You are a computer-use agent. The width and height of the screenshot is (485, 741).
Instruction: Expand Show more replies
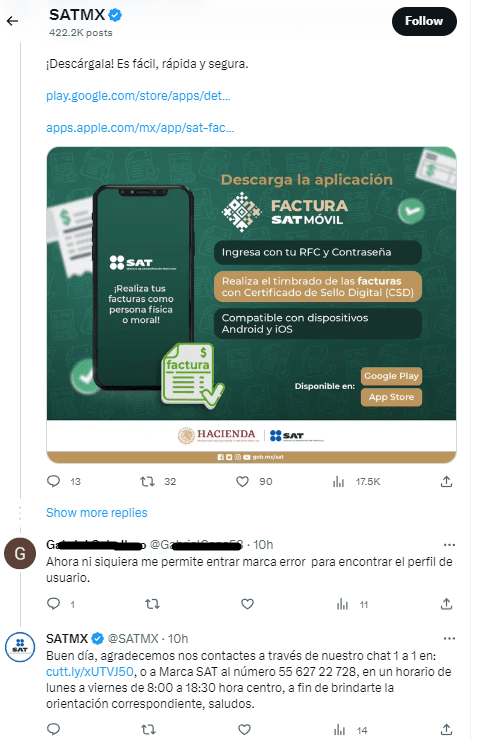(96, 513)
